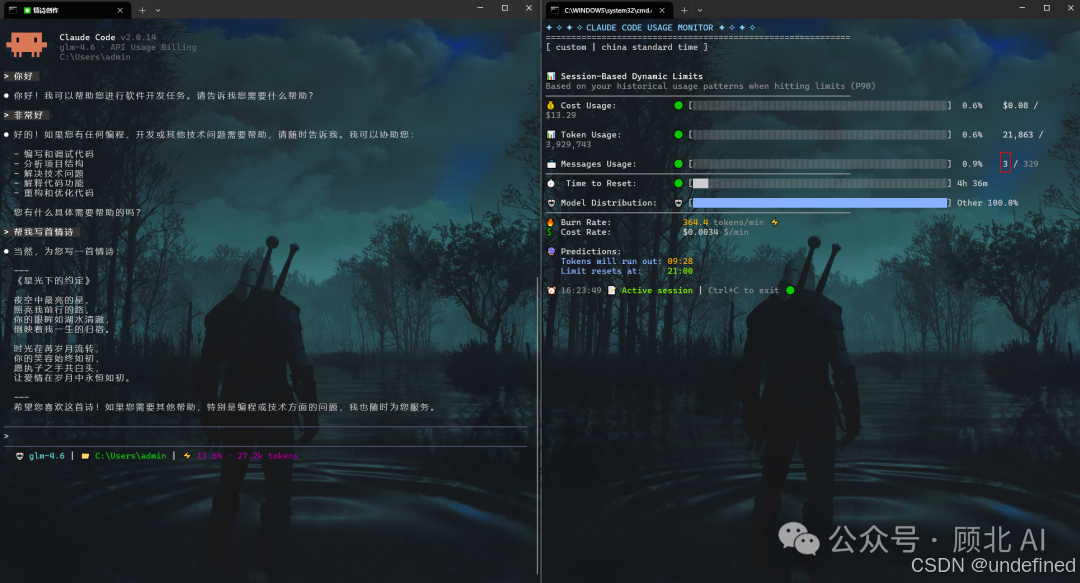Click the '重构和优化代码' list item
This screenshot has height=583, width=1080.
tap(54, 193)
